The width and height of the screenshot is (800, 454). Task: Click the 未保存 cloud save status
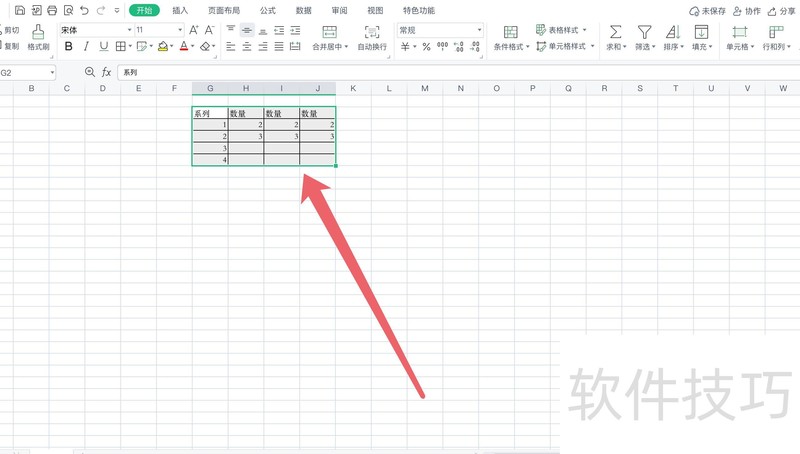[x=707, y=11]
